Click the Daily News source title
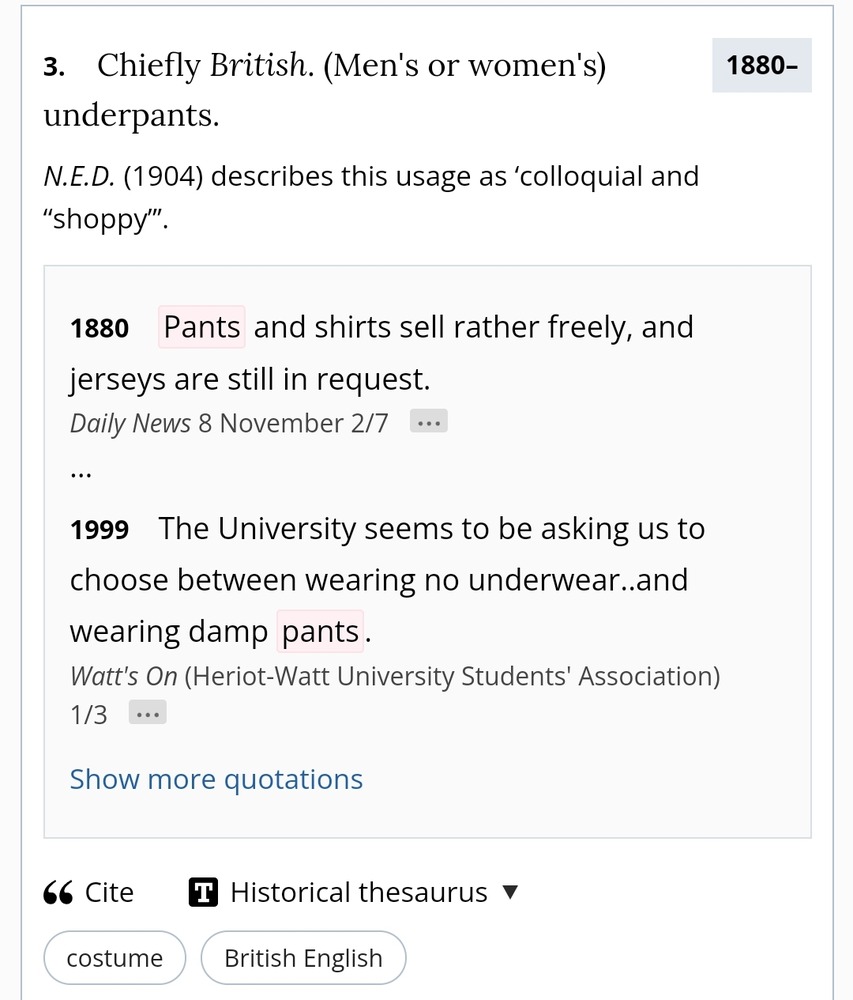This screenshot has height=1000, width=853. pos(130,423)
